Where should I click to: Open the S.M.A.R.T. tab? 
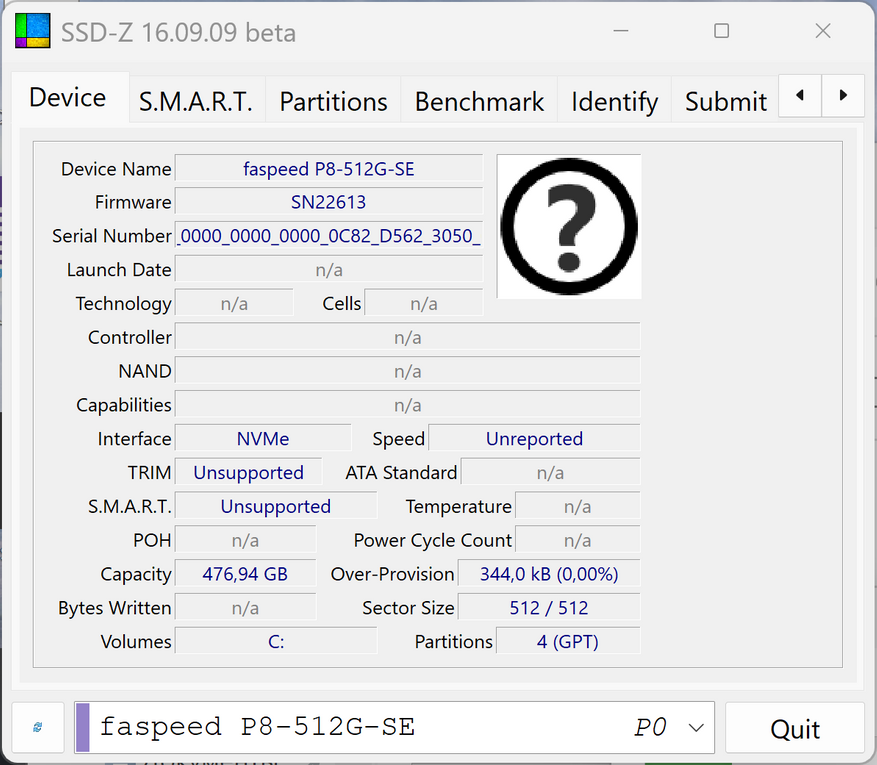point(196,102)
